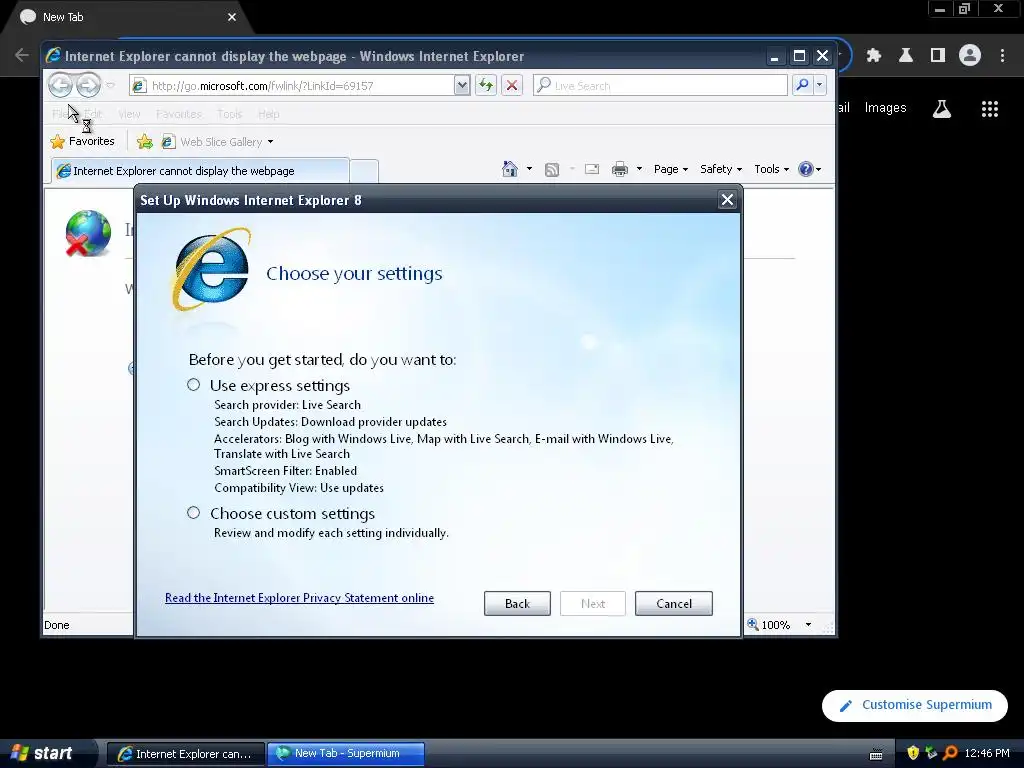This screenshot has height=768, width=1024.
Task: Open the recent pages dropdown arrow
Action: click(x=110, y=86)
